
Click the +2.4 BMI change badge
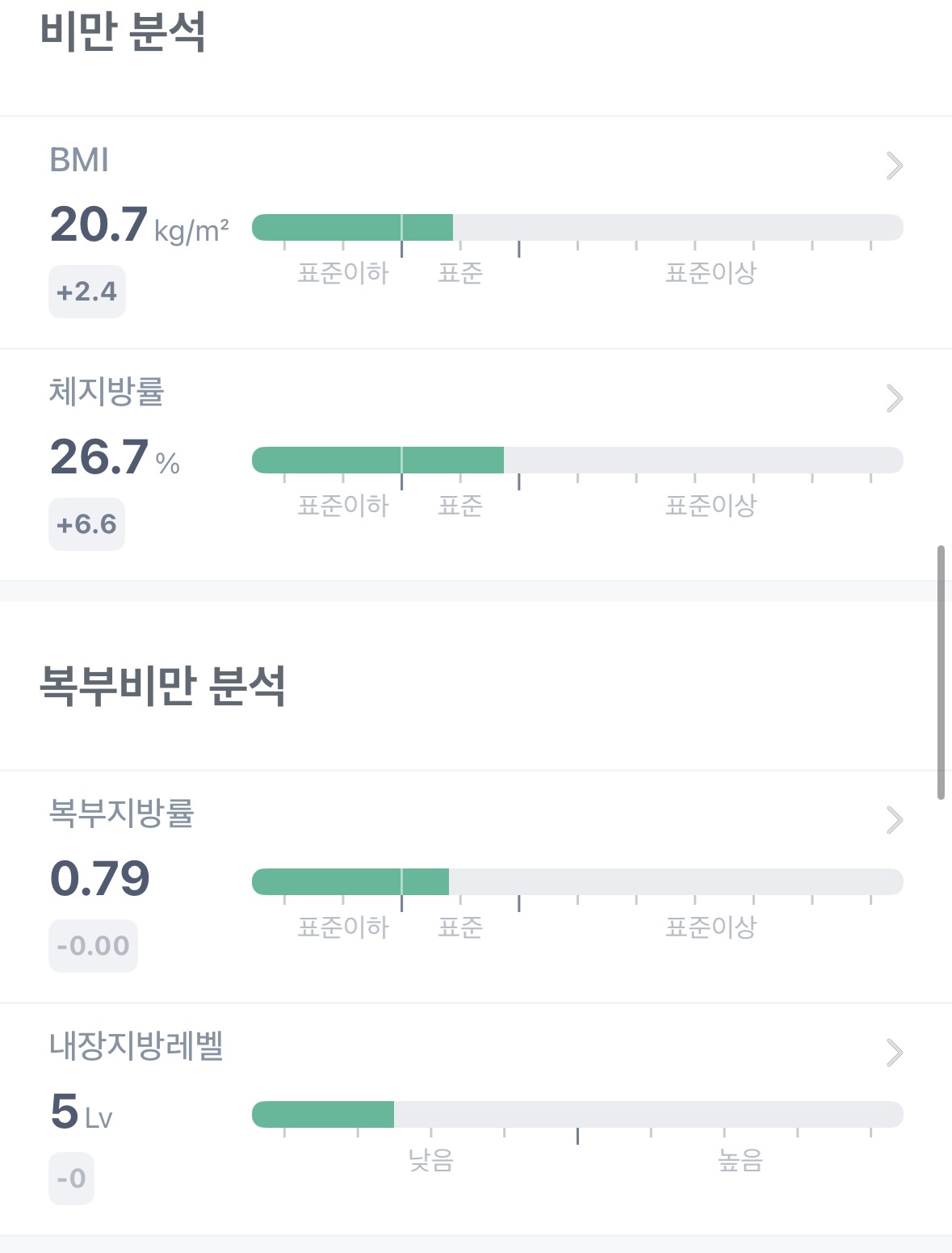87,292
